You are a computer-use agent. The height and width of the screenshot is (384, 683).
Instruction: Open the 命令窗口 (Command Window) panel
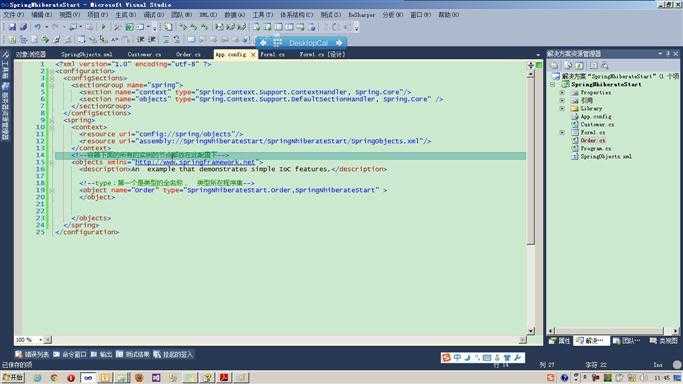pyautogui.click(x=70, y=355)
